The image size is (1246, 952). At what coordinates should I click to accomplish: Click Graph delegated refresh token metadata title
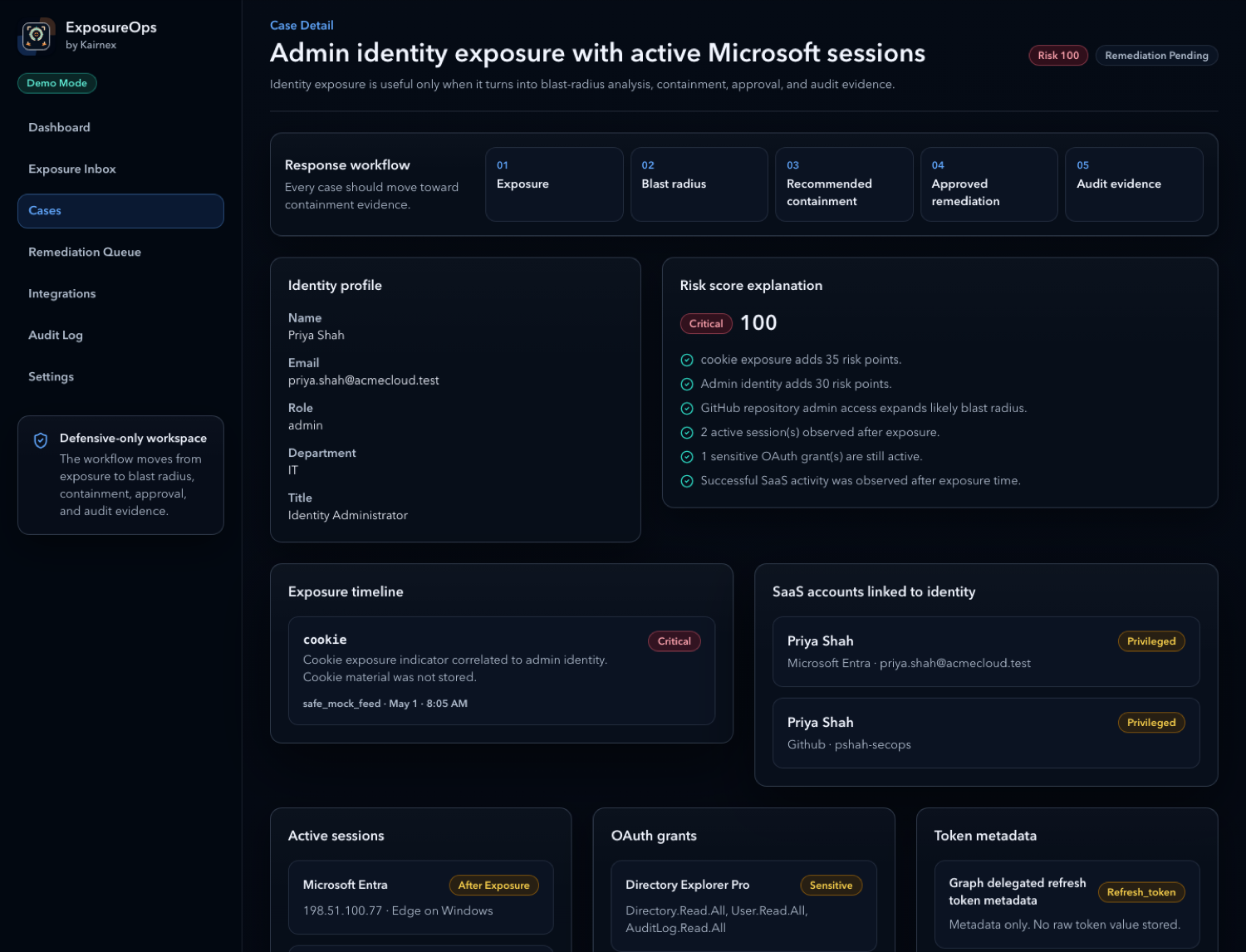tap(1018, 891)
